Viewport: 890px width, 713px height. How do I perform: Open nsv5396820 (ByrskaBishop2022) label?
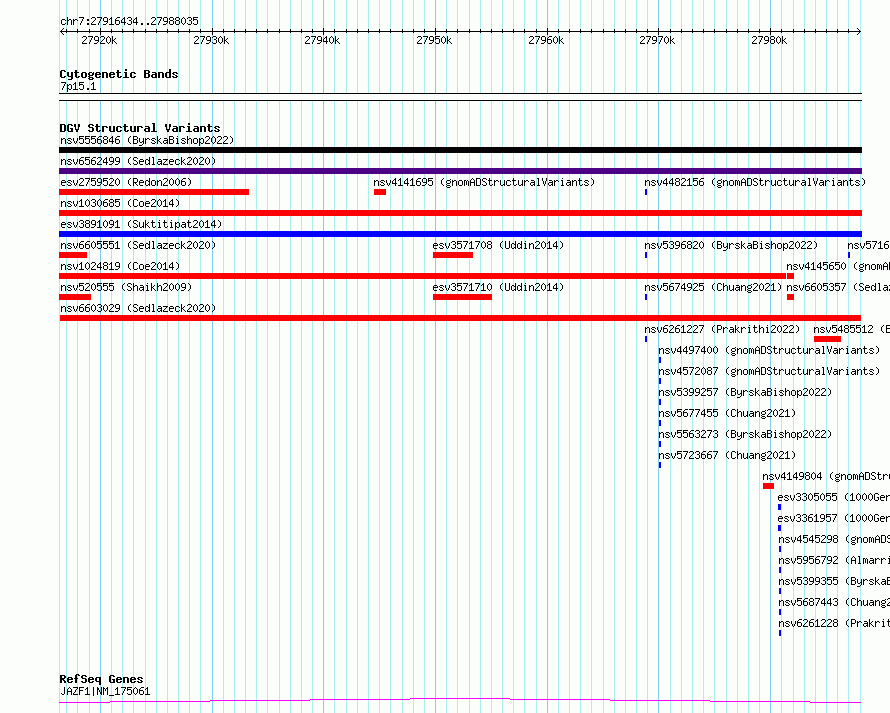(x=731, y=245)
